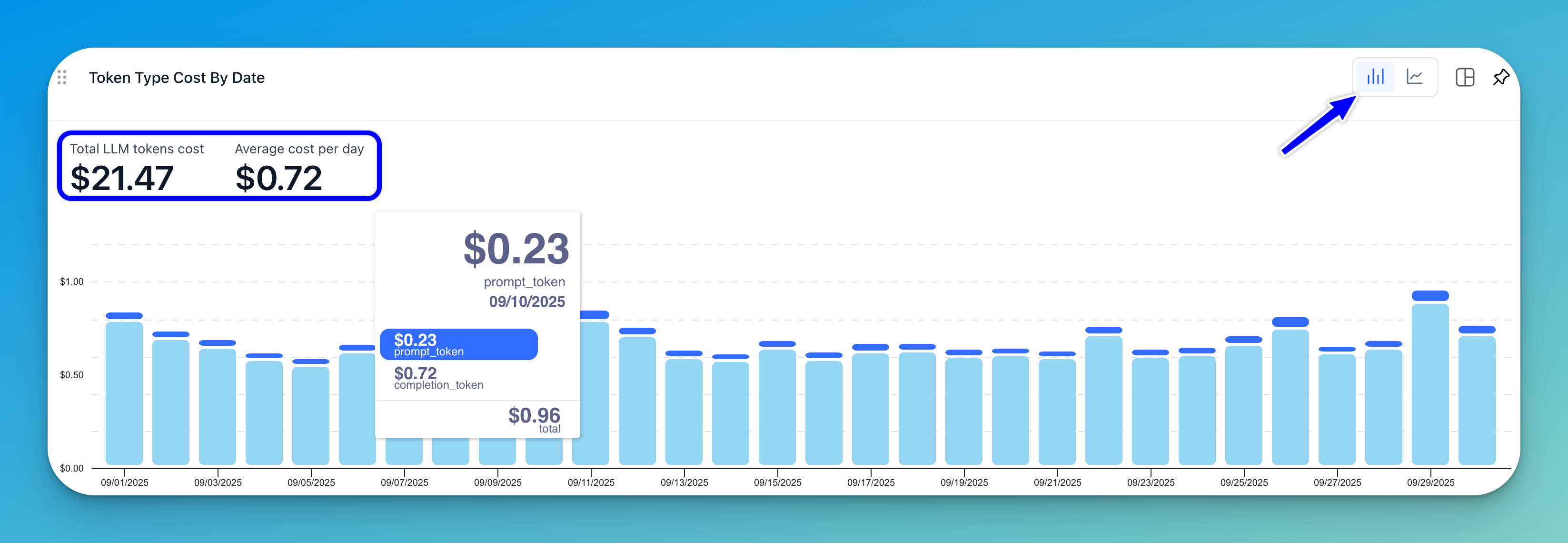Click the 09/05/2025 bar
This screenshot has height=543, width=1568.
click(x=310, y=417)
